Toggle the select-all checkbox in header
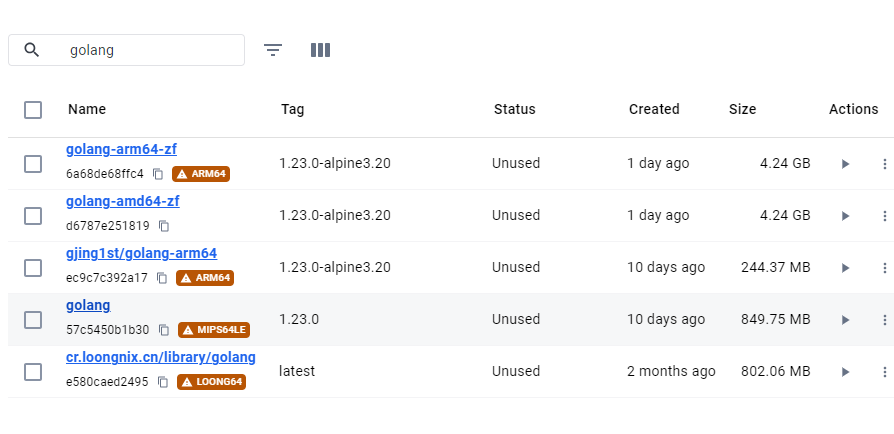894x434 pixels. pyautogui.click(x=33, y=109)
